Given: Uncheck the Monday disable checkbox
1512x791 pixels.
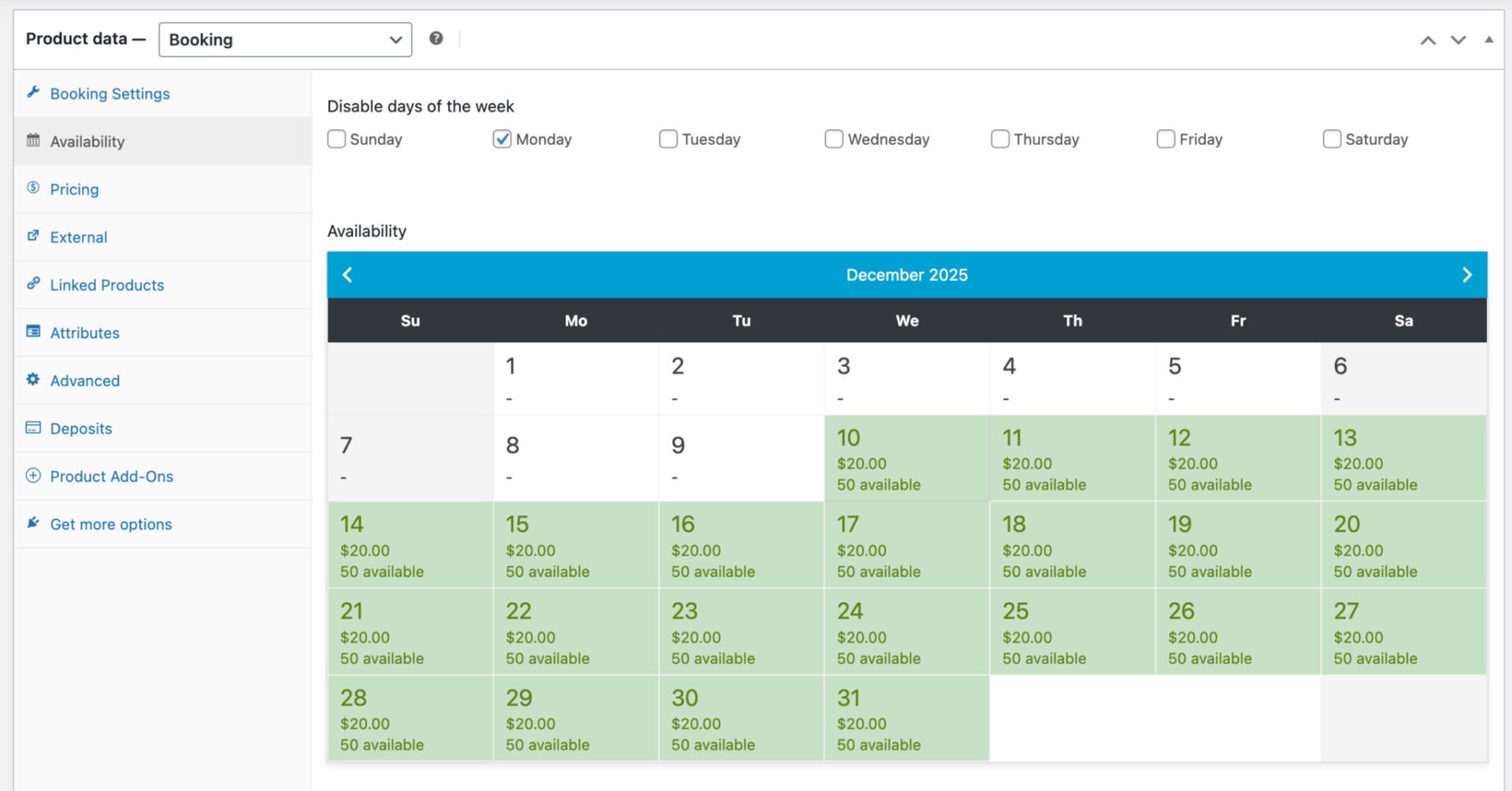Looking at the screenshot, I should 502,139.
